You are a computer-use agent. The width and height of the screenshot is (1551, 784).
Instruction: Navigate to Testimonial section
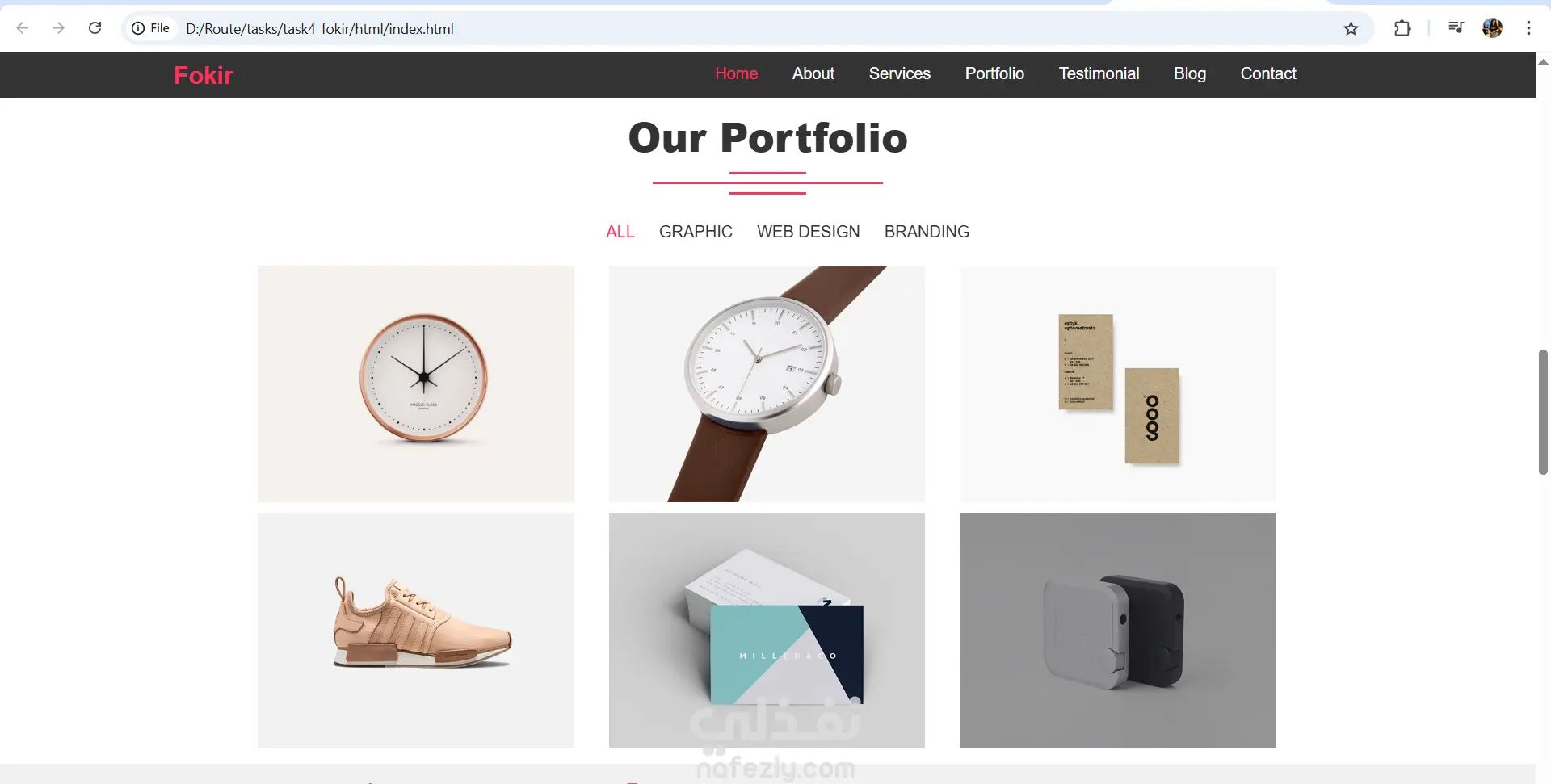[1099, 73]
